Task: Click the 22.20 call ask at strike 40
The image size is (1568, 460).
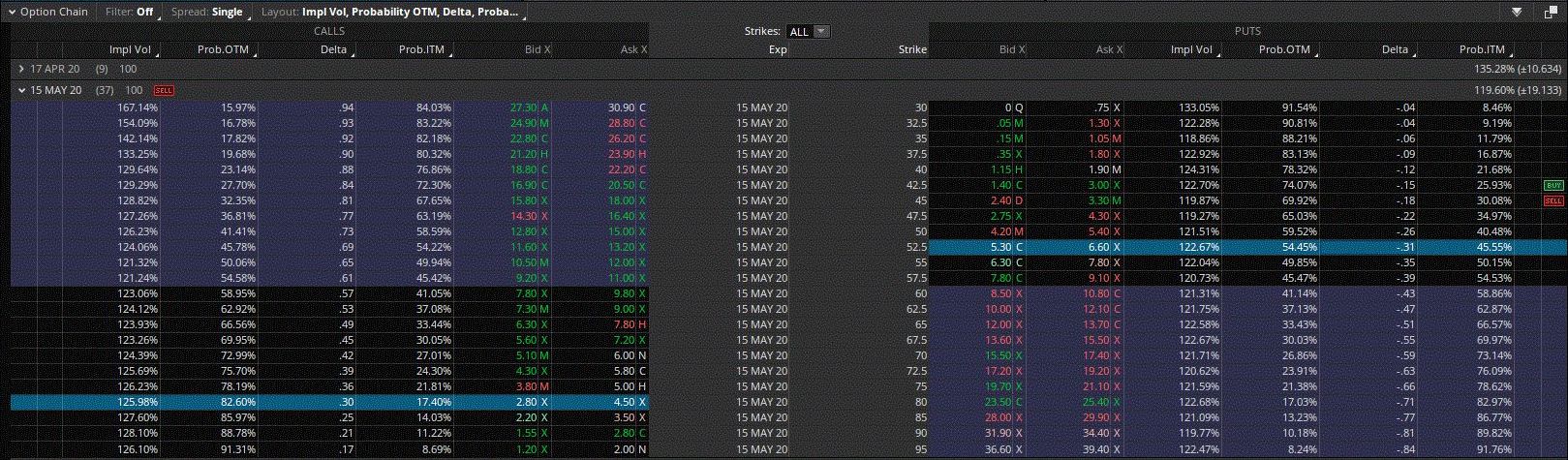Action: coord(620,169)
